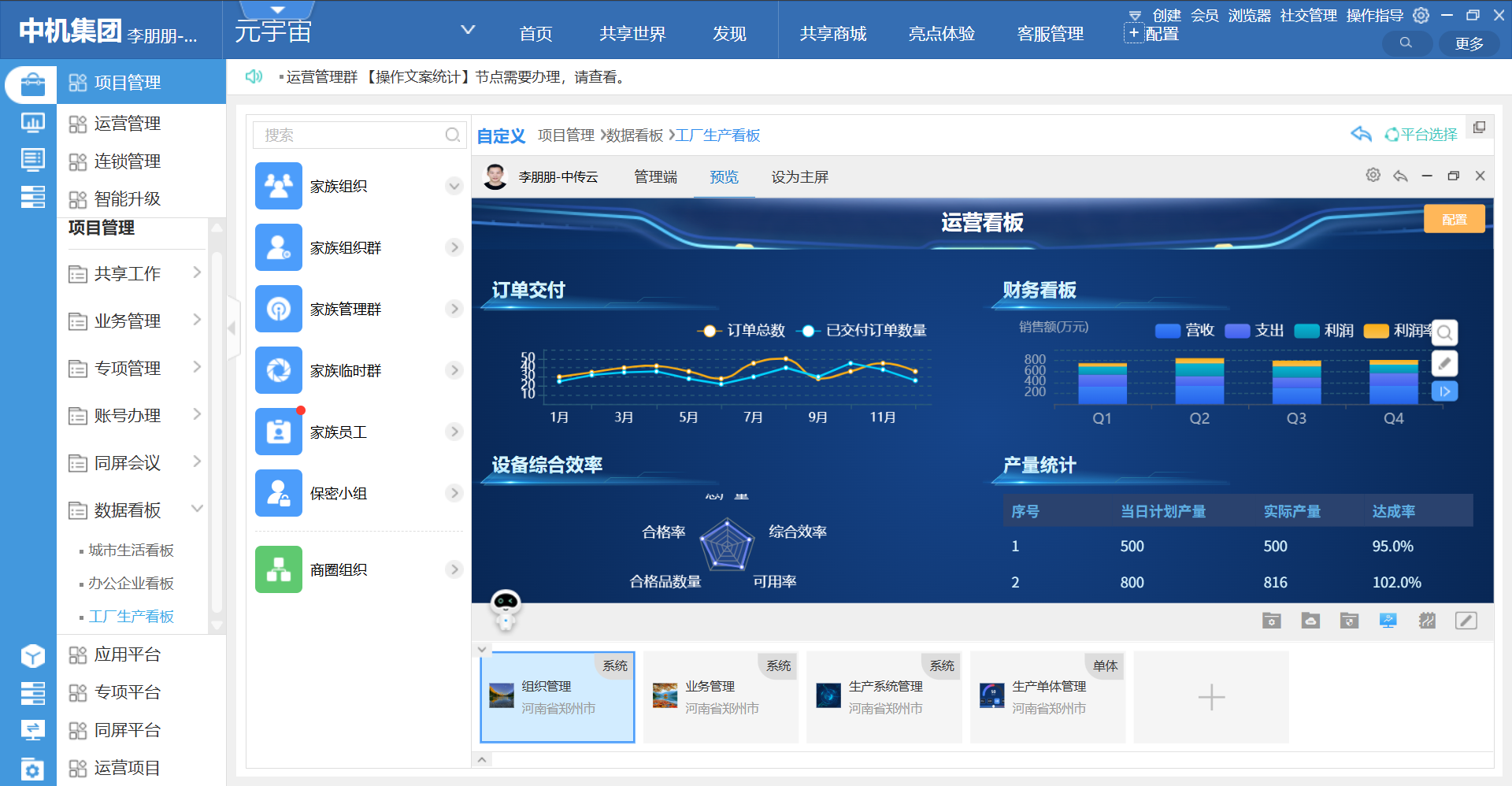
Task: Select the 商圈组织 green icon
Action: 278,569
